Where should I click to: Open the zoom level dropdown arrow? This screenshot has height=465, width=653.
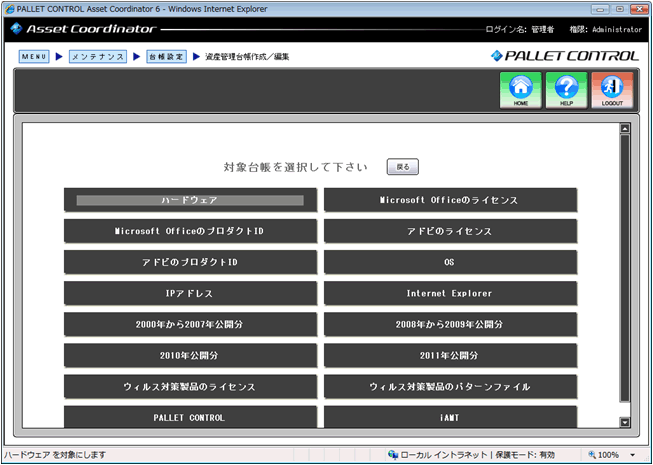633,455
